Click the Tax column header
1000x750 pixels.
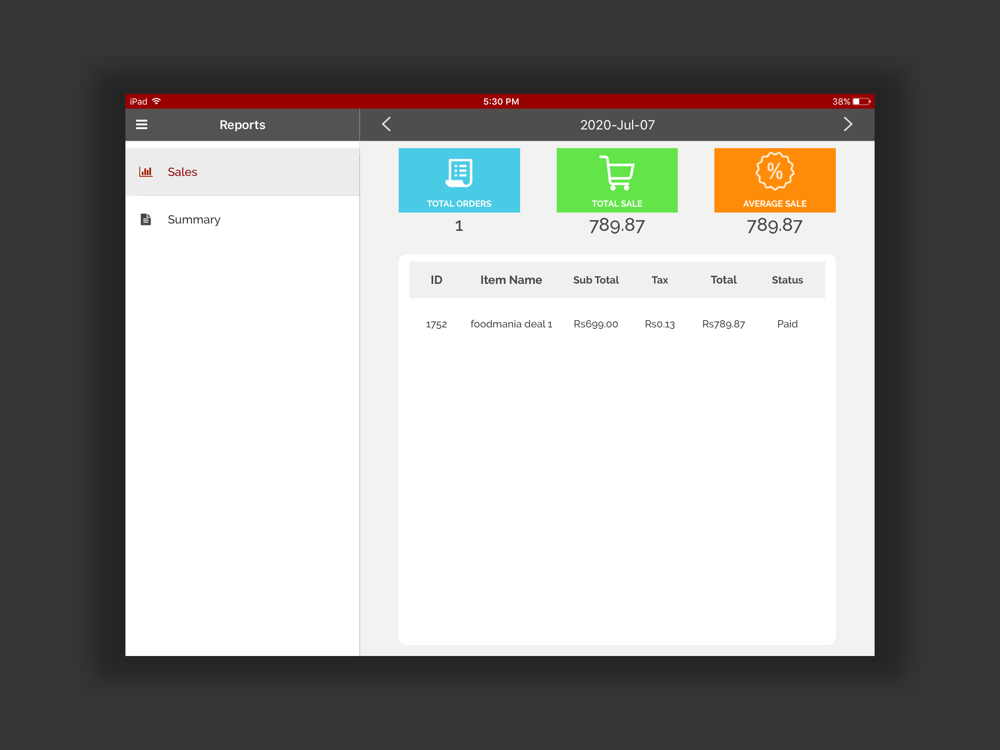click(659, 280)
